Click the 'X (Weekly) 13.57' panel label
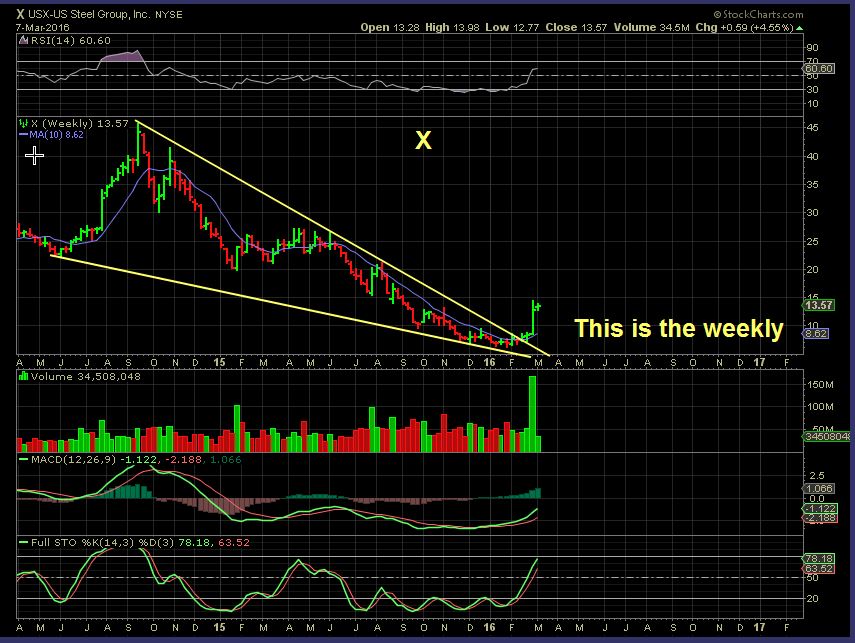 pyautogui.click(x=80, y=123)
